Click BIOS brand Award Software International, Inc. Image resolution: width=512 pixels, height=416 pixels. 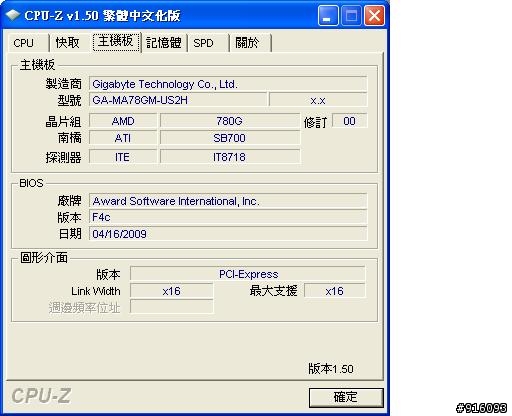[x=228, y=201]
